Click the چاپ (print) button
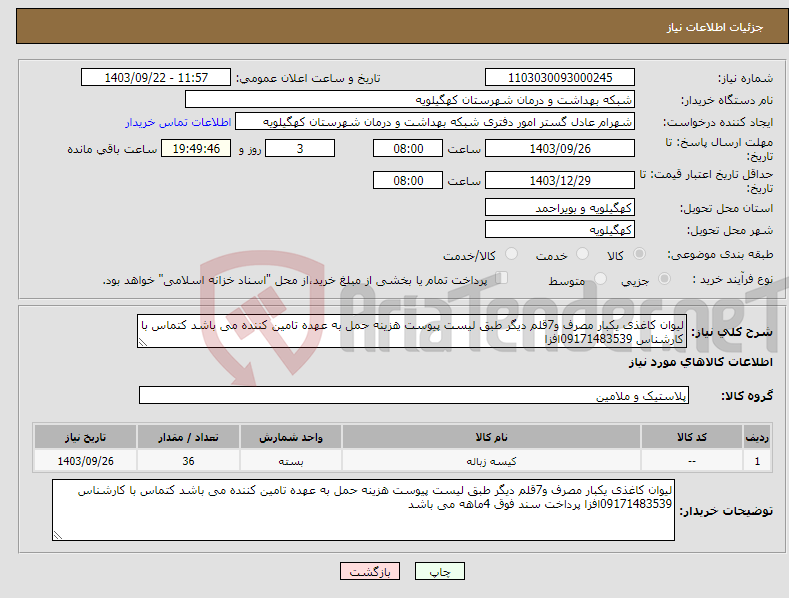 pos(439,571)
